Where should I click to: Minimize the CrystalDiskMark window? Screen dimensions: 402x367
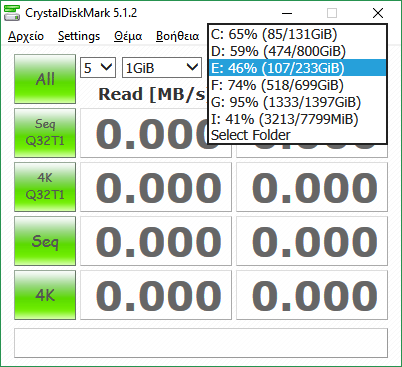click(x=287, y=13)
